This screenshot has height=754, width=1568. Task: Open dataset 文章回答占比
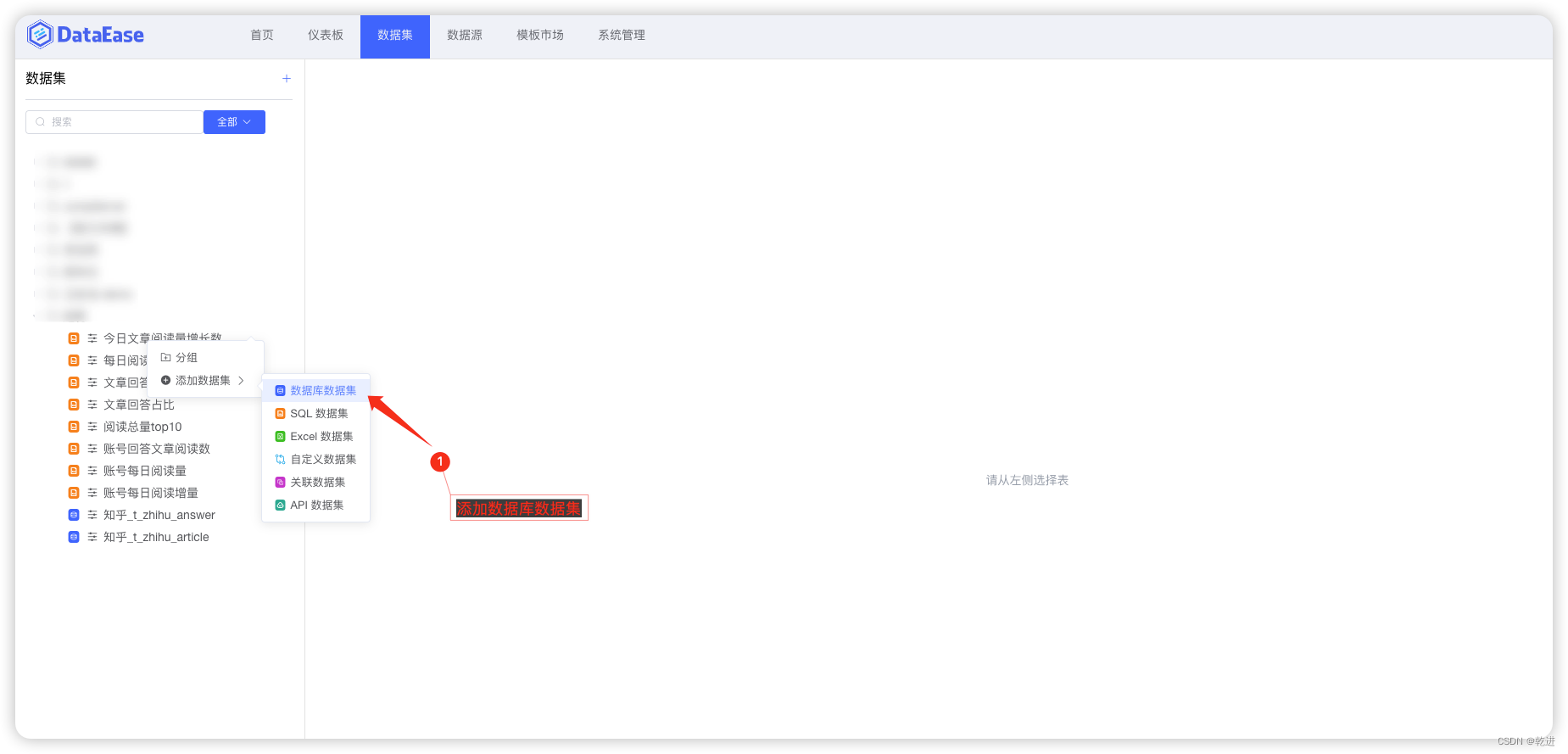coord(139,405)
